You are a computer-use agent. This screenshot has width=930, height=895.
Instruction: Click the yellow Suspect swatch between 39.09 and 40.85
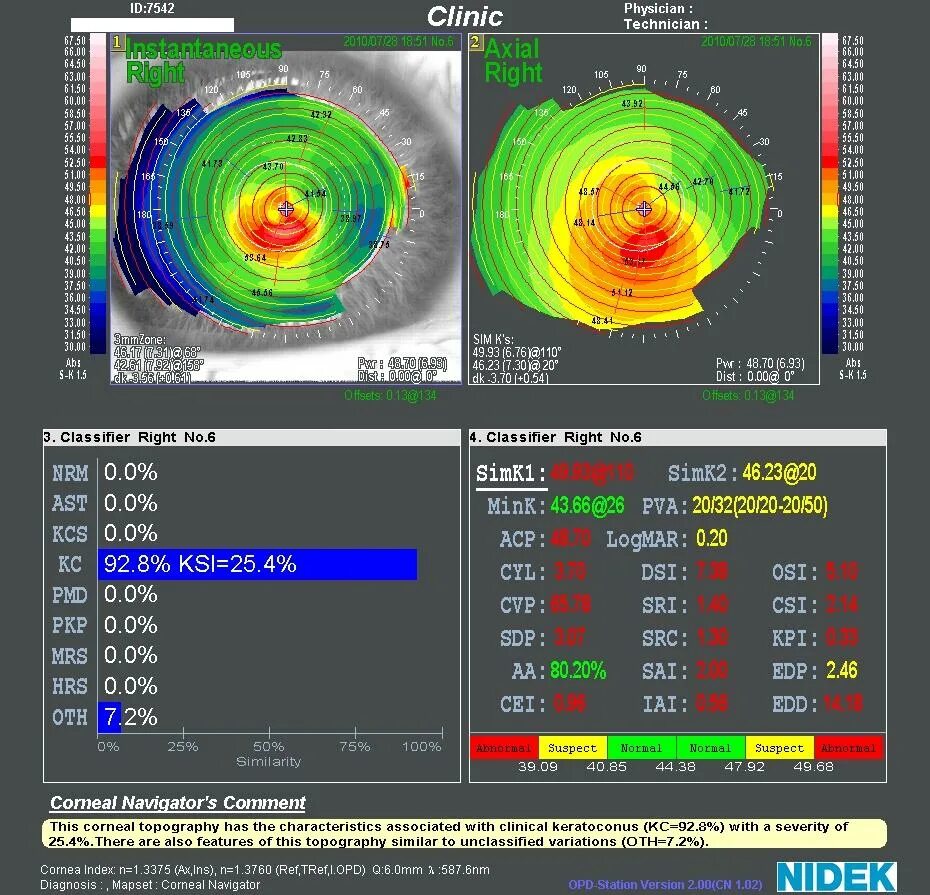tap(572, 748)
